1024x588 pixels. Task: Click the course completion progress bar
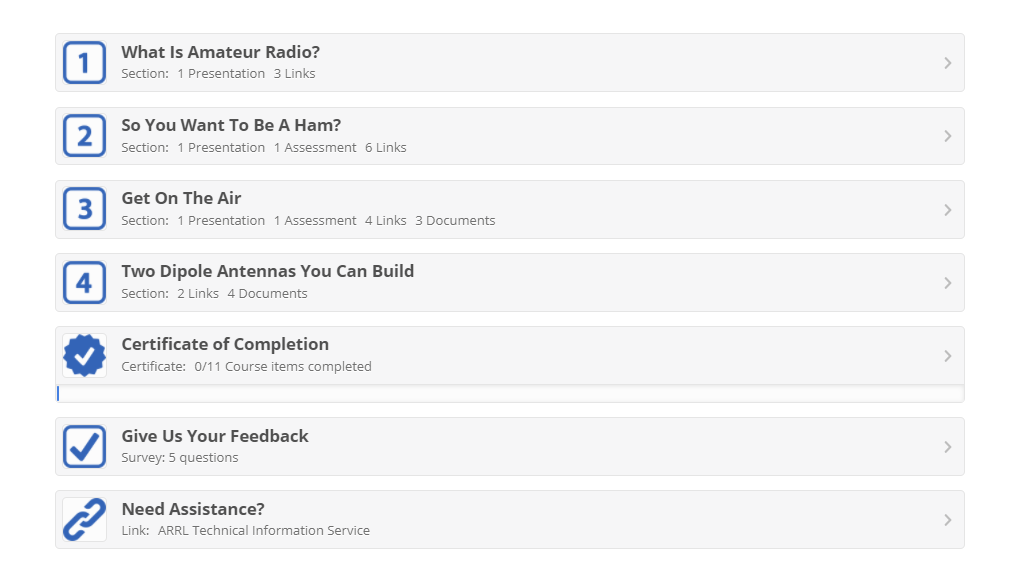[x=510, y=394]
